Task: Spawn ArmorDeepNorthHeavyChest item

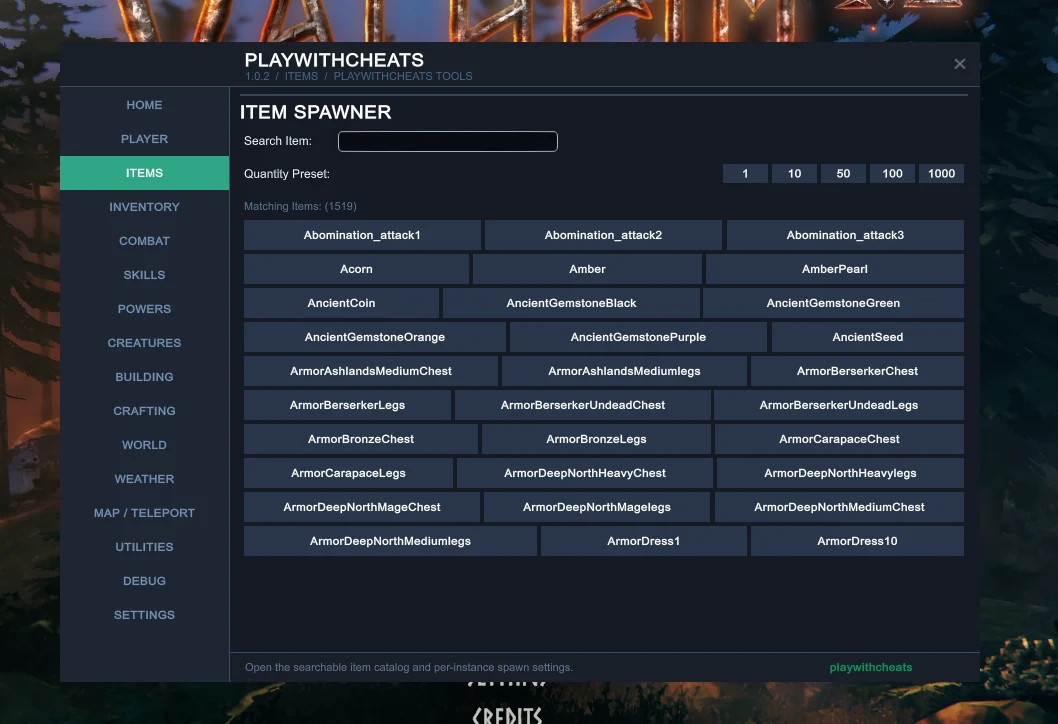Action: pos(584,473)
